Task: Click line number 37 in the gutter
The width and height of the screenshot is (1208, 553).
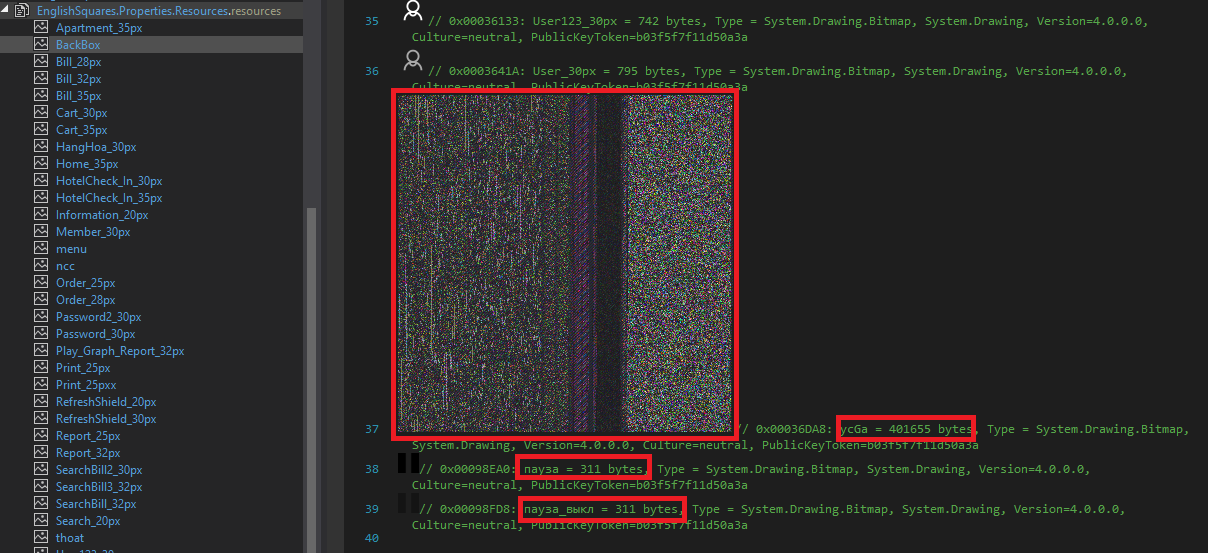Action: 372,429
